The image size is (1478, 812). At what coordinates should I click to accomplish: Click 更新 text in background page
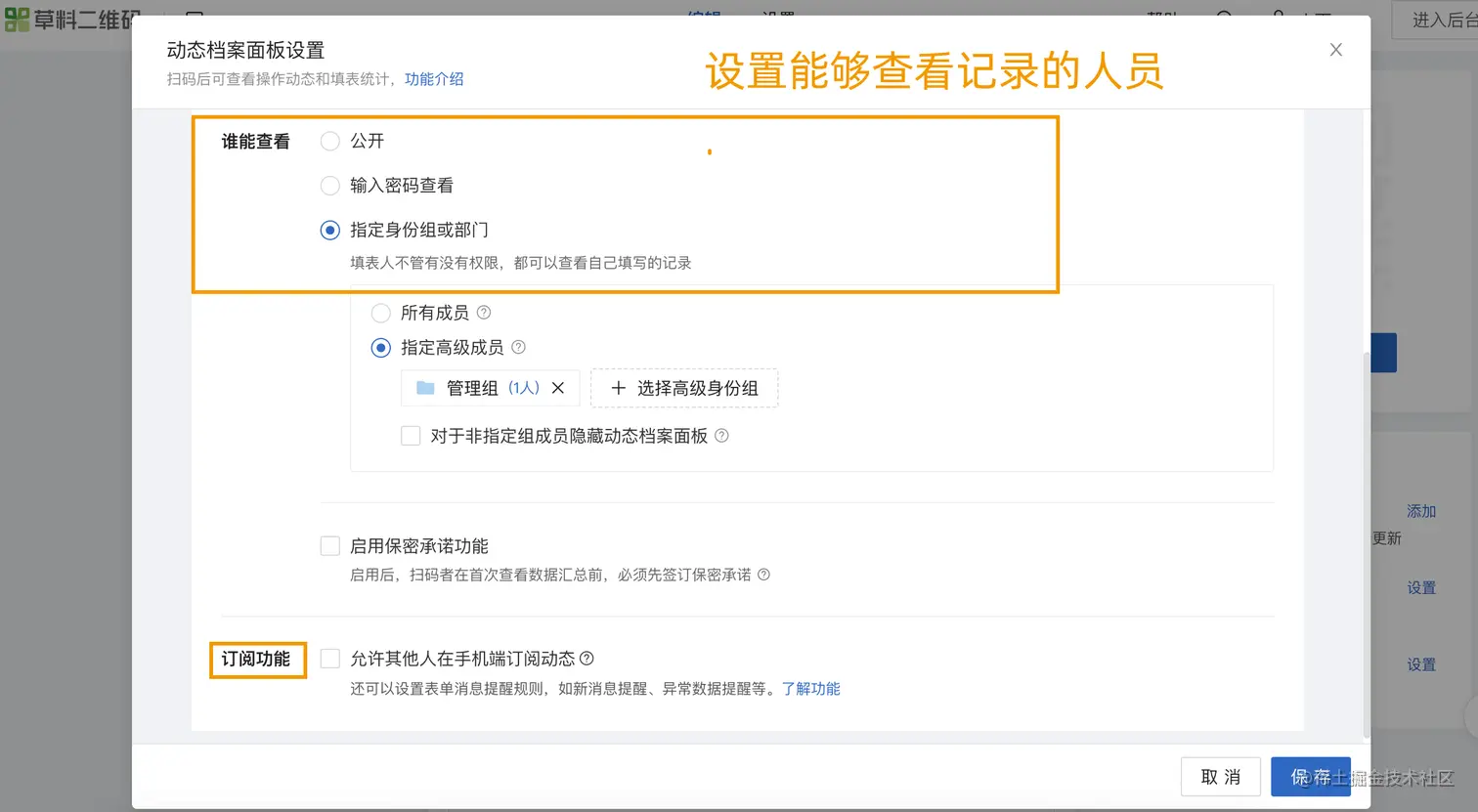[x=1387, y=538]
